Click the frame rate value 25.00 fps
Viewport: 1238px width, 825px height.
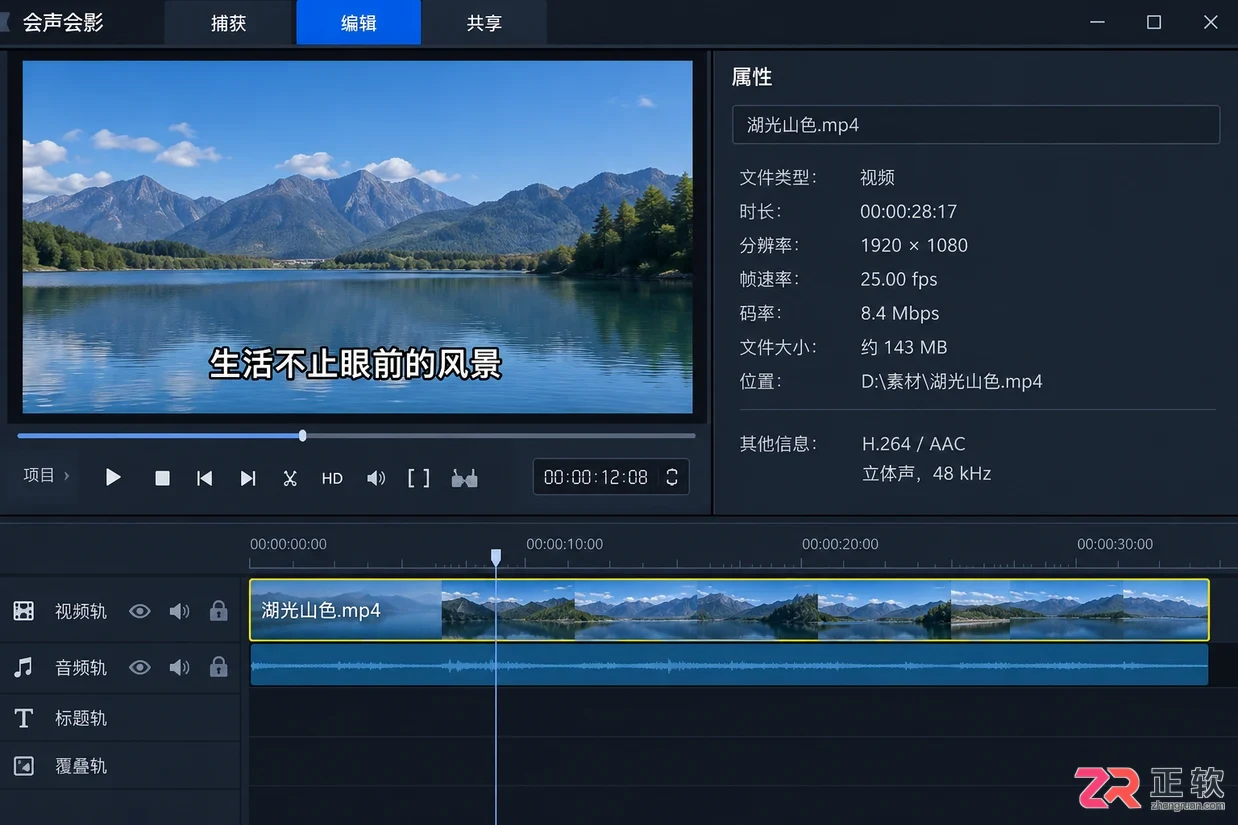[899, 280]
